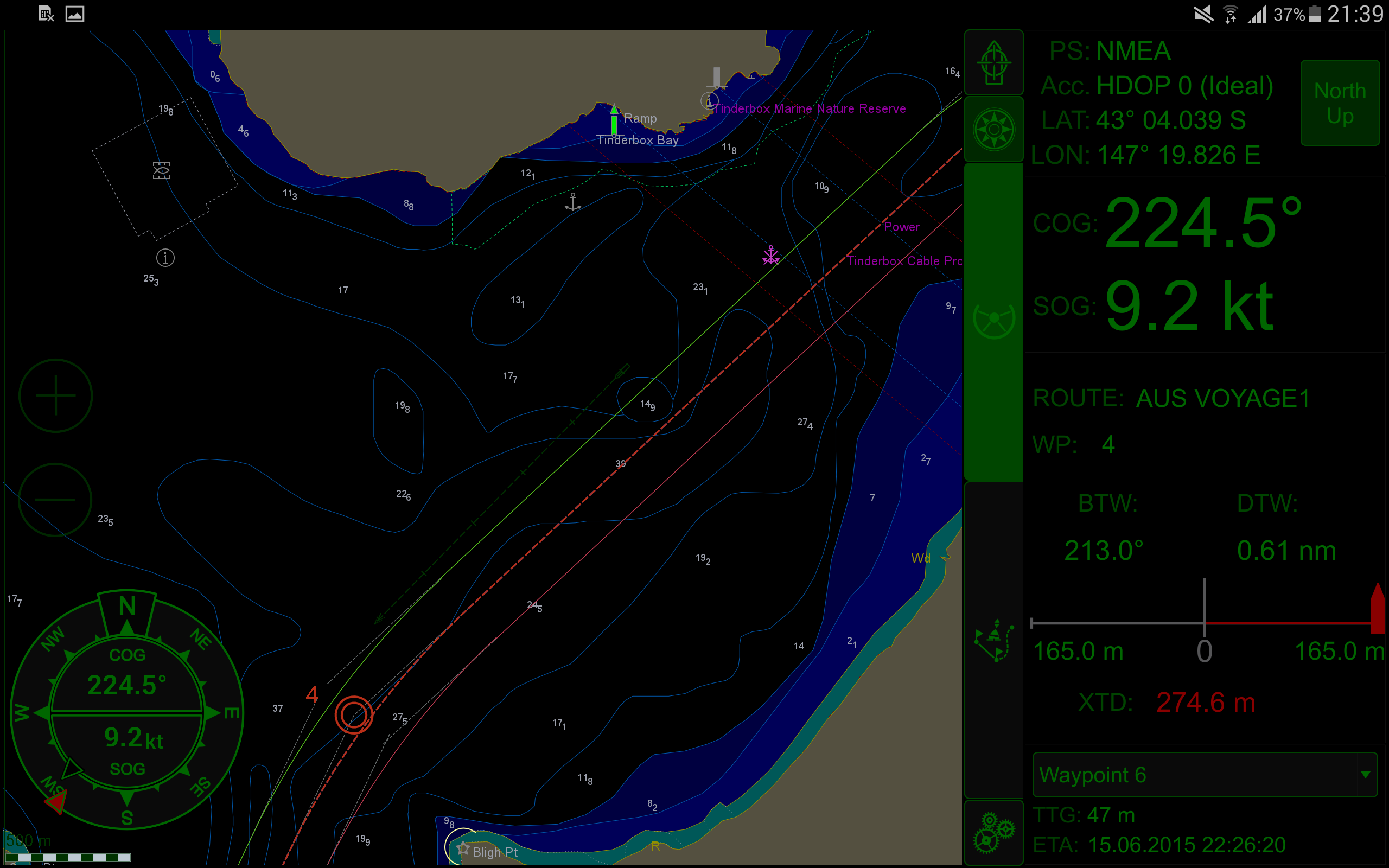Toggle North Up chart orientation
This screenshot has width=1389, height=868.
[1340, 103]
